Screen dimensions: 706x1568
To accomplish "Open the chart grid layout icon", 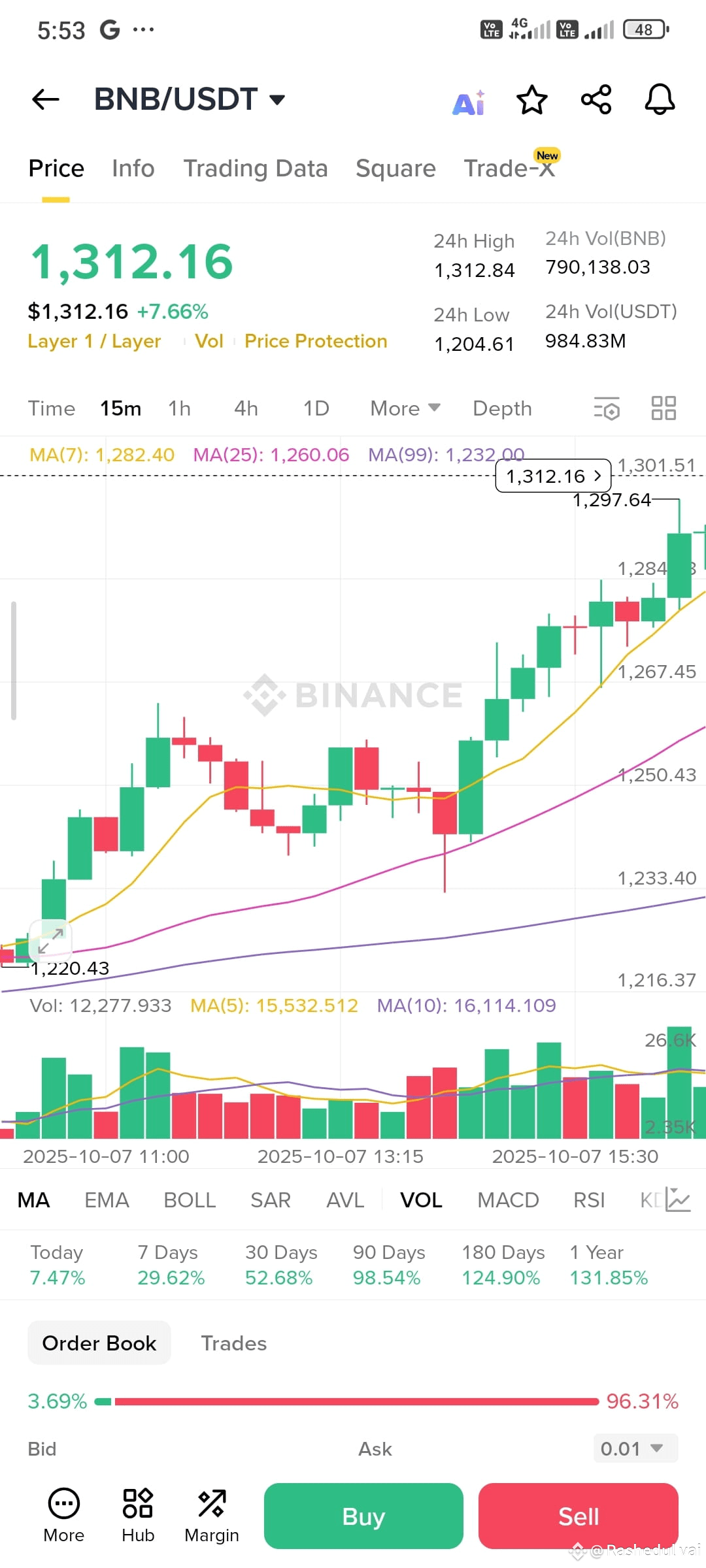I will coord(664,408).
